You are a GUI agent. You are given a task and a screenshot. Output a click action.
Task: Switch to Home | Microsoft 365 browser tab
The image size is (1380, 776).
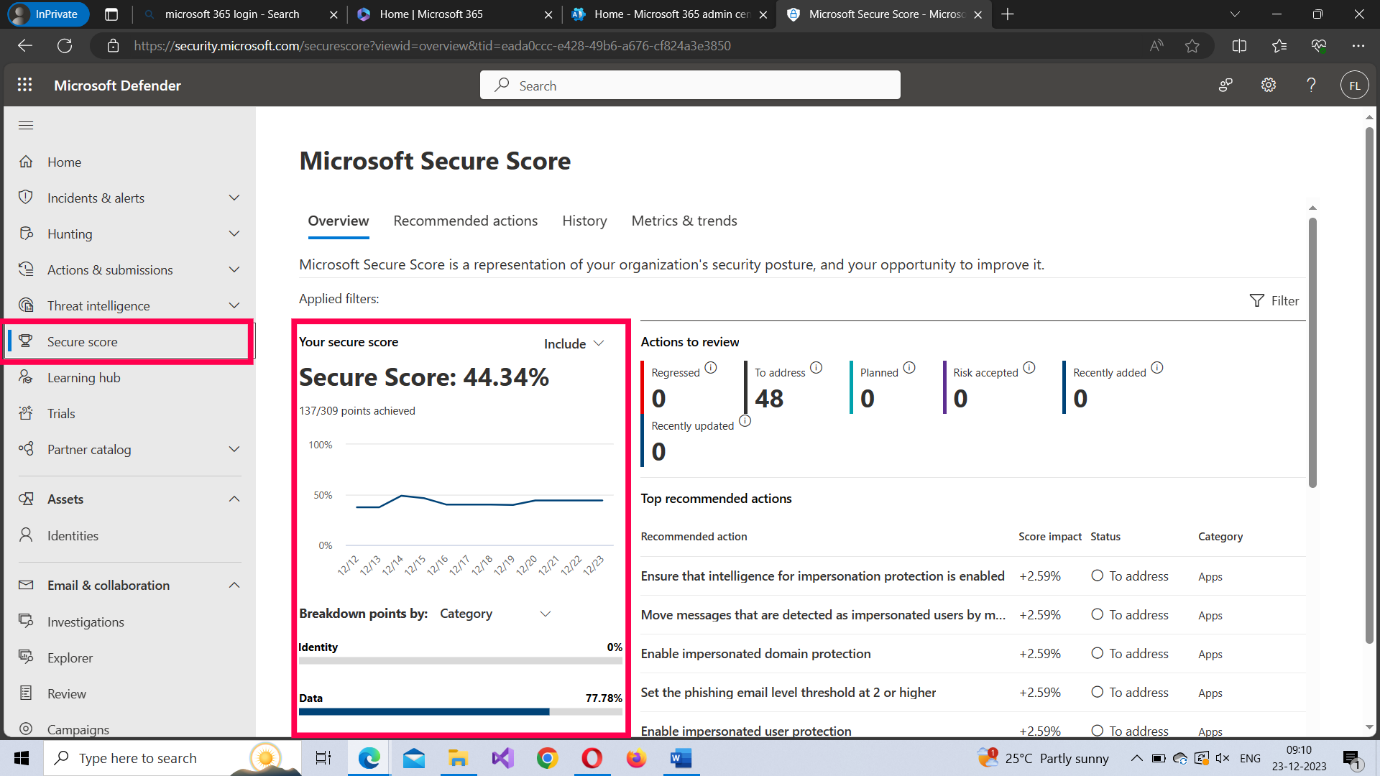click(x=454, y=14)
